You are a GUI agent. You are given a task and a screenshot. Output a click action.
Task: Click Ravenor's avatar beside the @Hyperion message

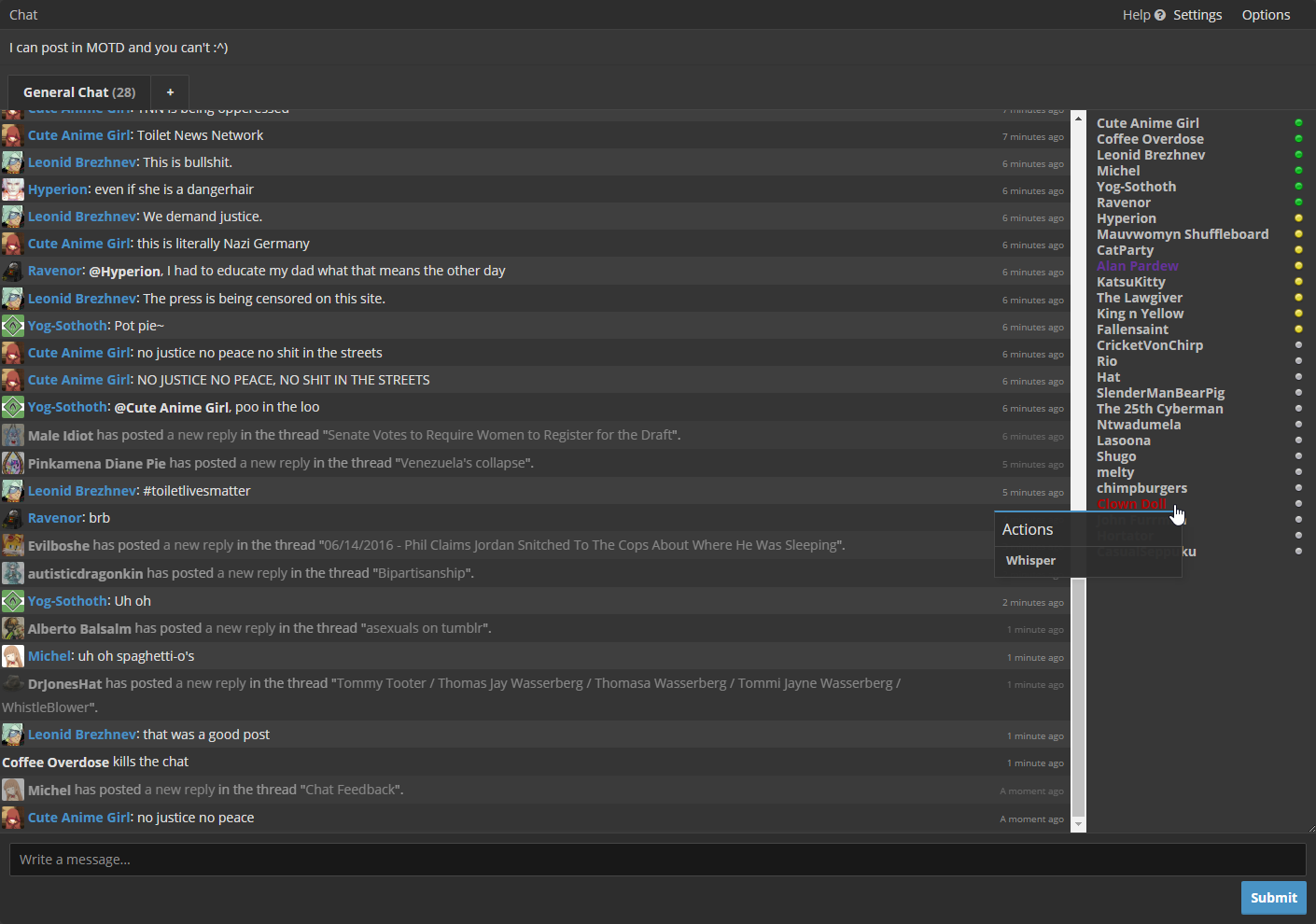tap(12, 271)
